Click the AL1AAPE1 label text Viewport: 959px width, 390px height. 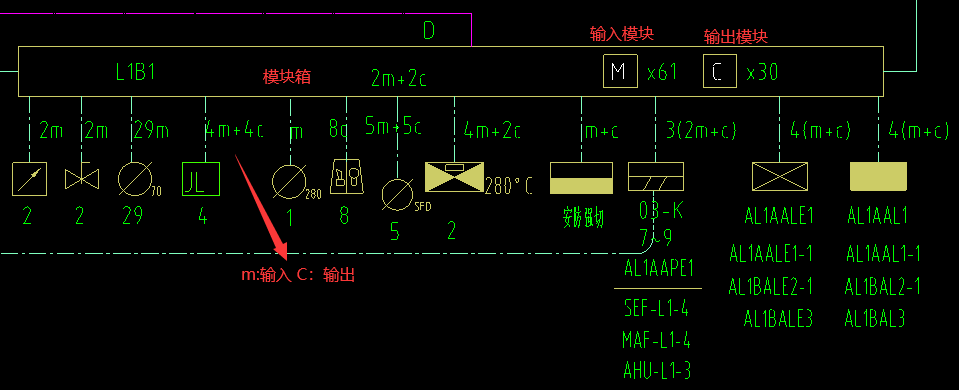point(658,268)
